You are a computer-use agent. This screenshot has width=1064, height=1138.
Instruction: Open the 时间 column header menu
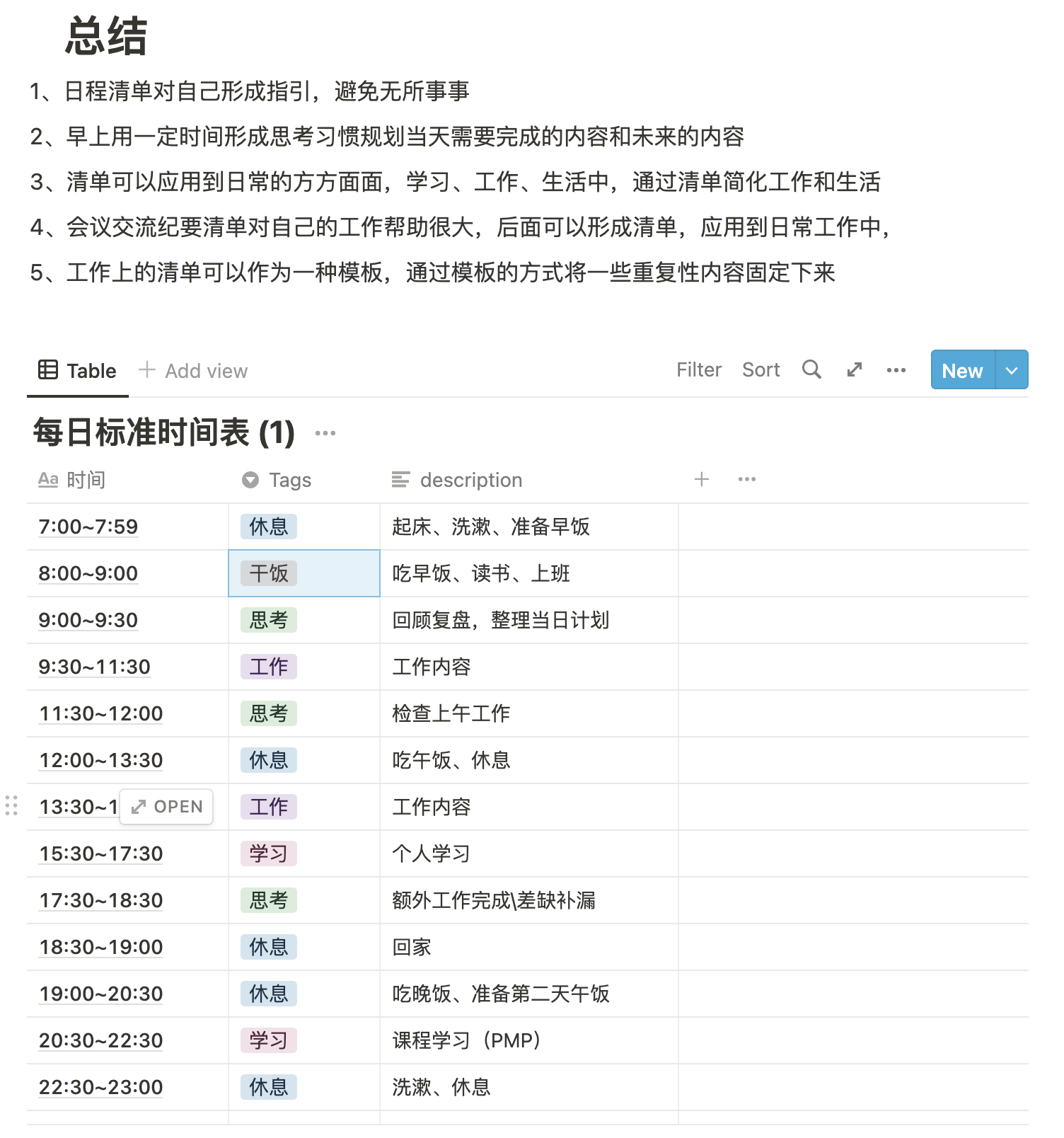127,480
